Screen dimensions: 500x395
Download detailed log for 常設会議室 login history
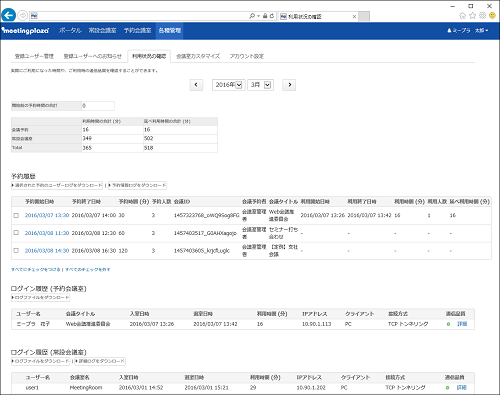100,361
